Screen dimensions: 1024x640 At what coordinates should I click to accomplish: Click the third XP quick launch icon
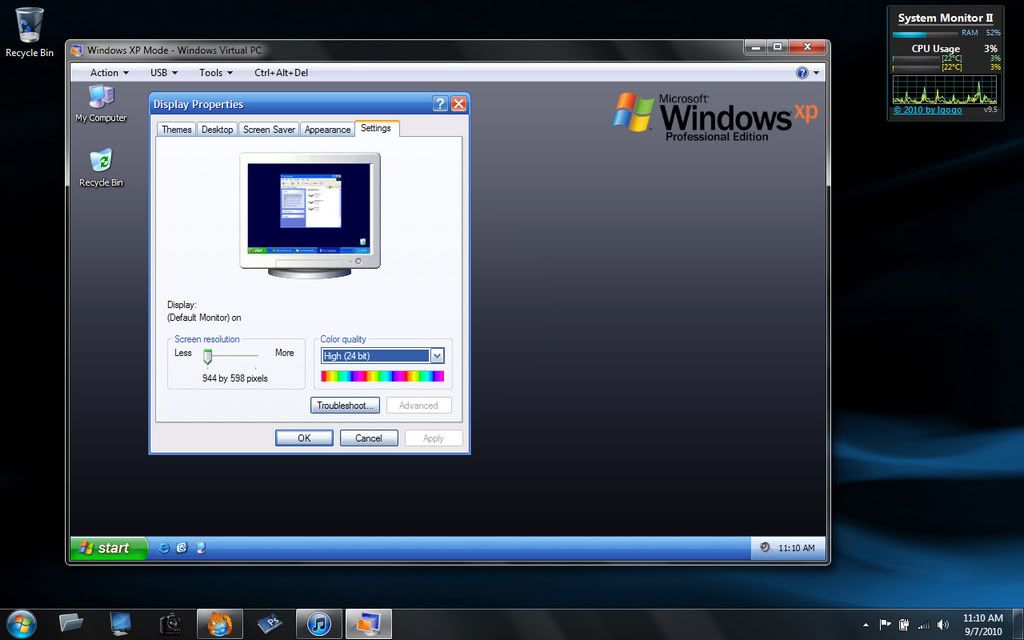pos(200,548)
